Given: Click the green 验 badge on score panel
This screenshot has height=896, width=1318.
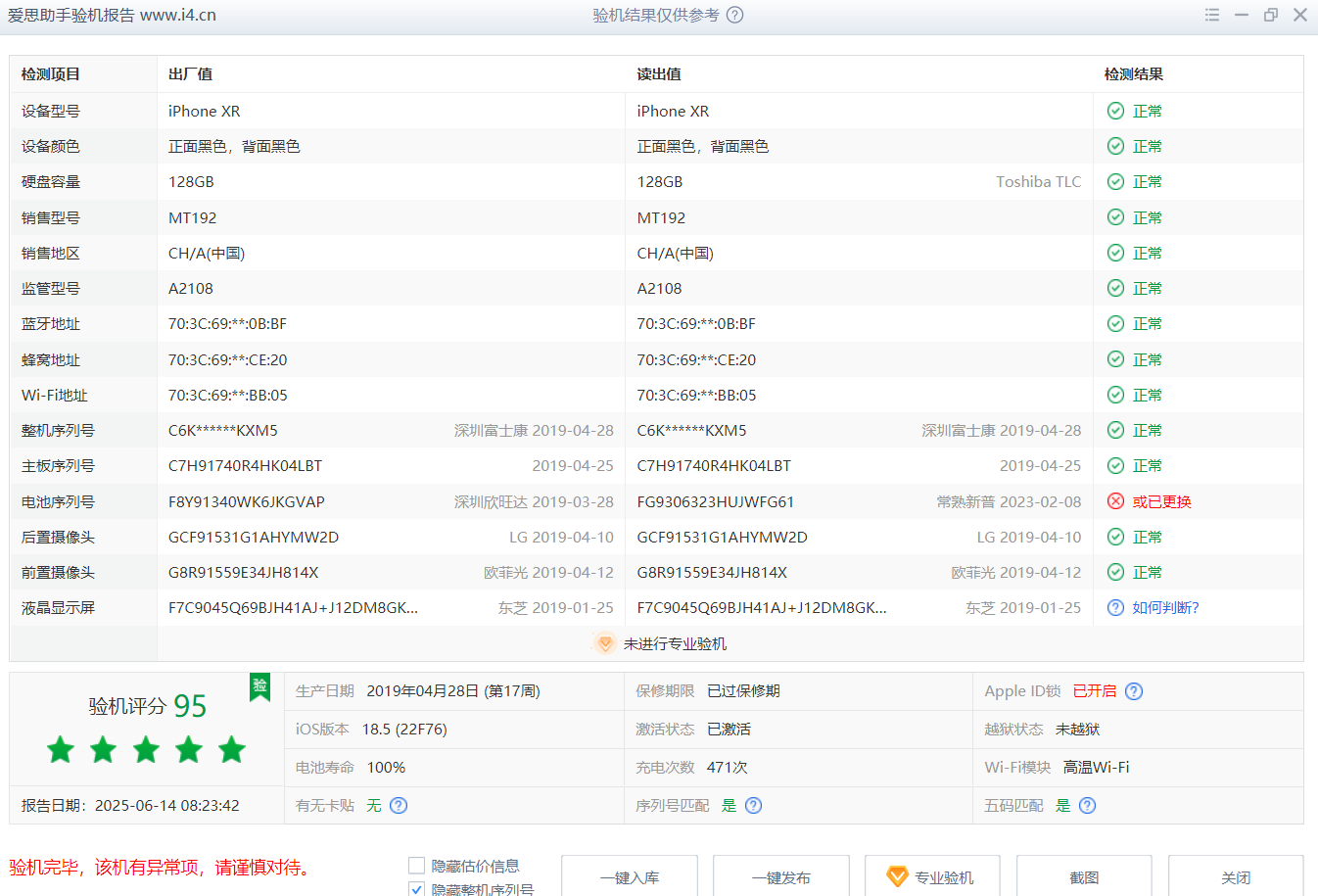Looking at the screenshot, I should (259, 686).
